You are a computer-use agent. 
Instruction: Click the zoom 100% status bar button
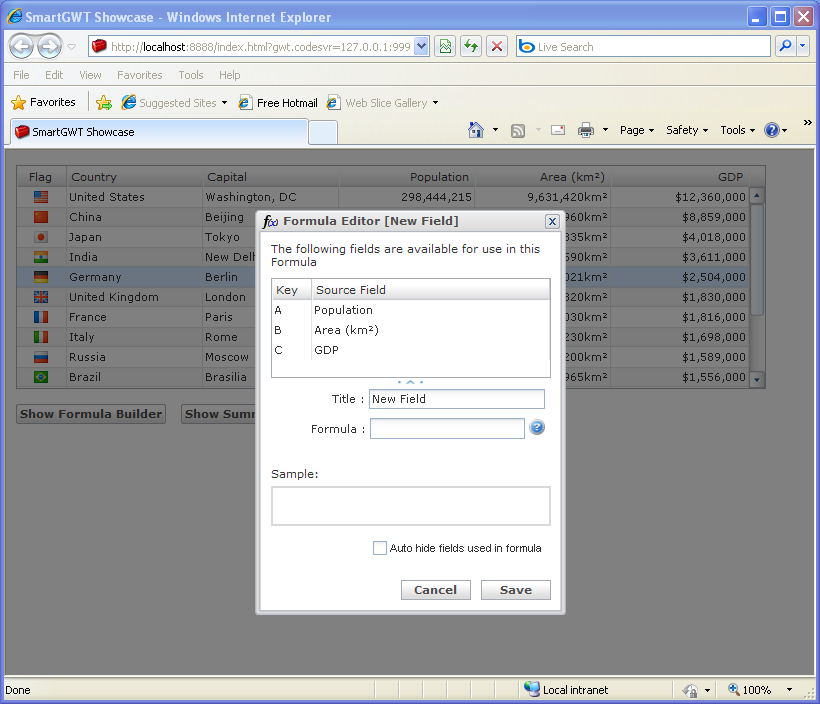click(x=750, y=690)
